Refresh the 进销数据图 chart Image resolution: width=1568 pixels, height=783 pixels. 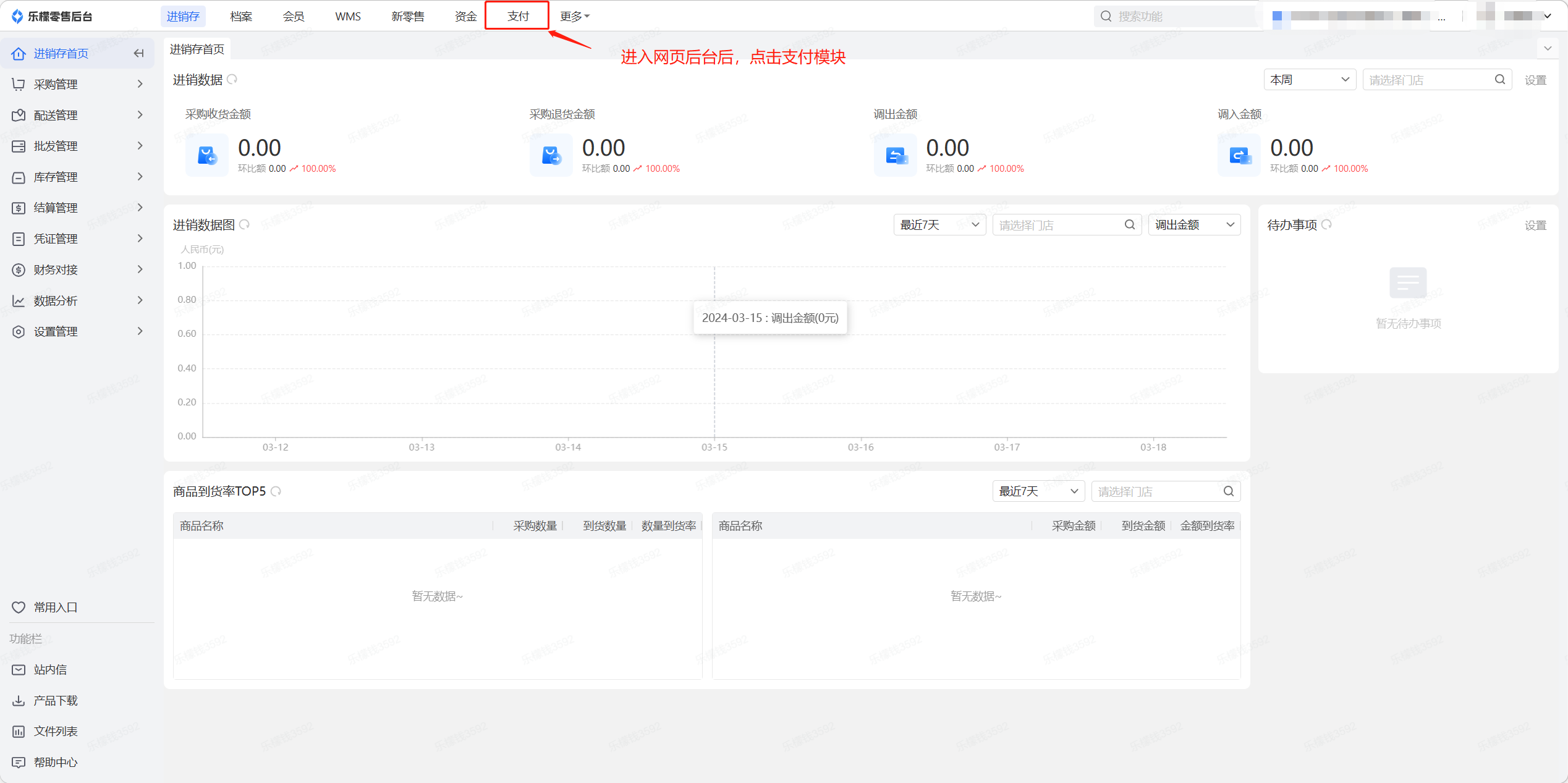245,225
